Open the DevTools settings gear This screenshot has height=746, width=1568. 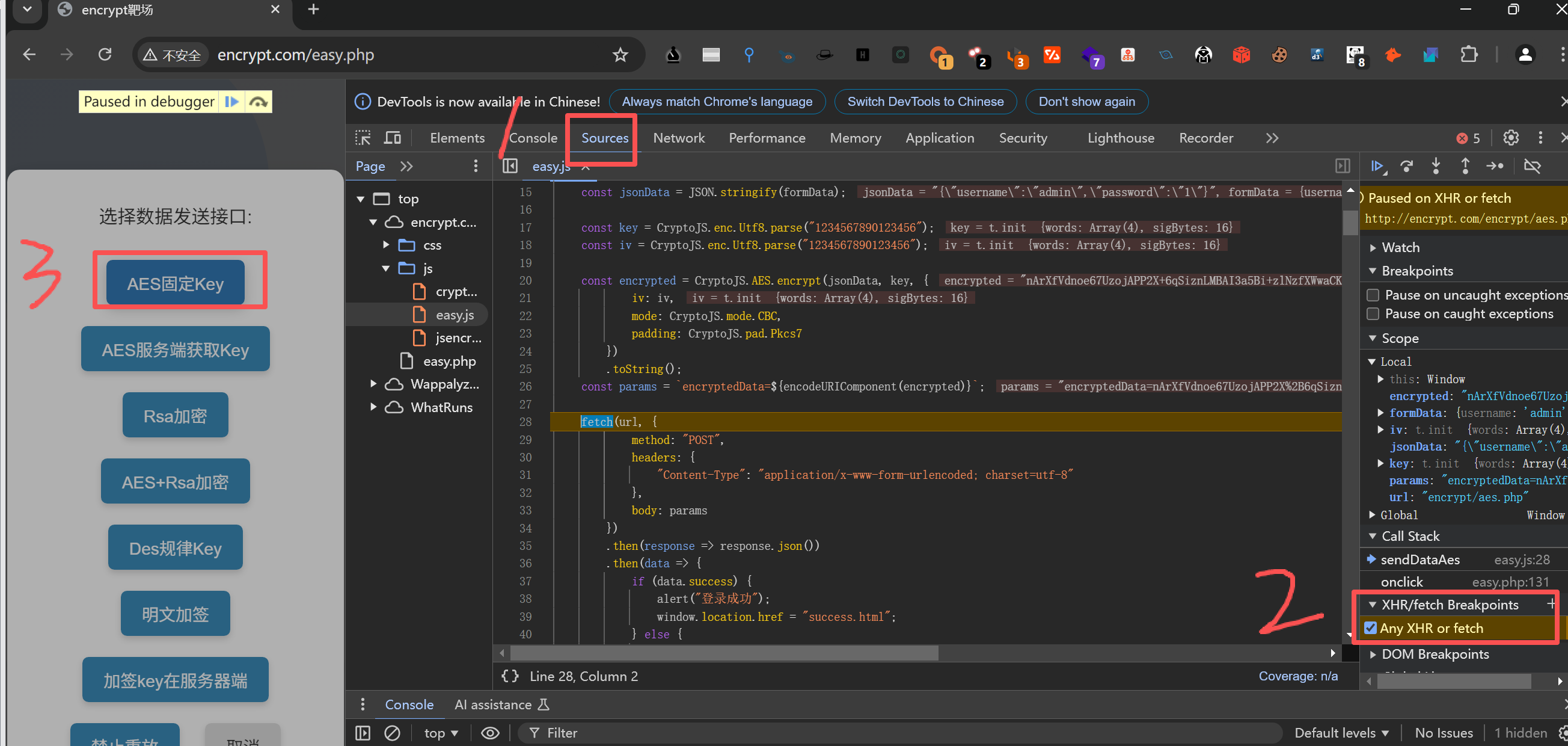pos(1511,138)
